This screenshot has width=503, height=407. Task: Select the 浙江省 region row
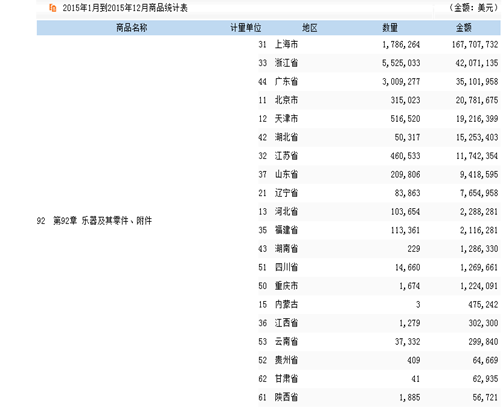(379, 63)
